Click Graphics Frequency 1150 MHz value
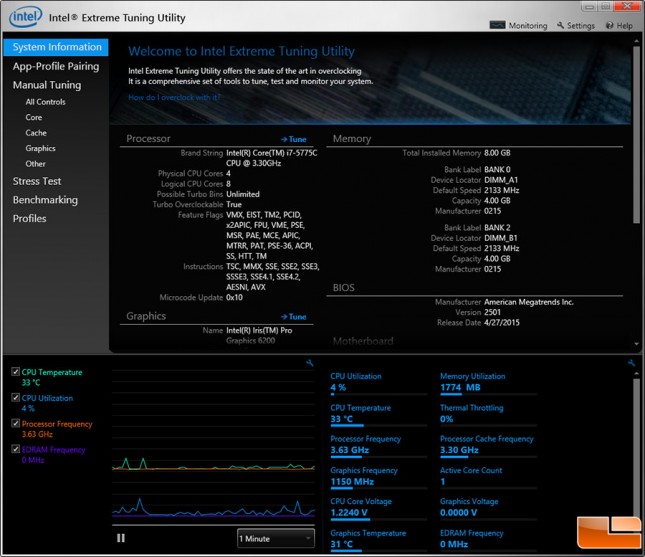Viewport: 645px width, 557px height. [352, 482]
